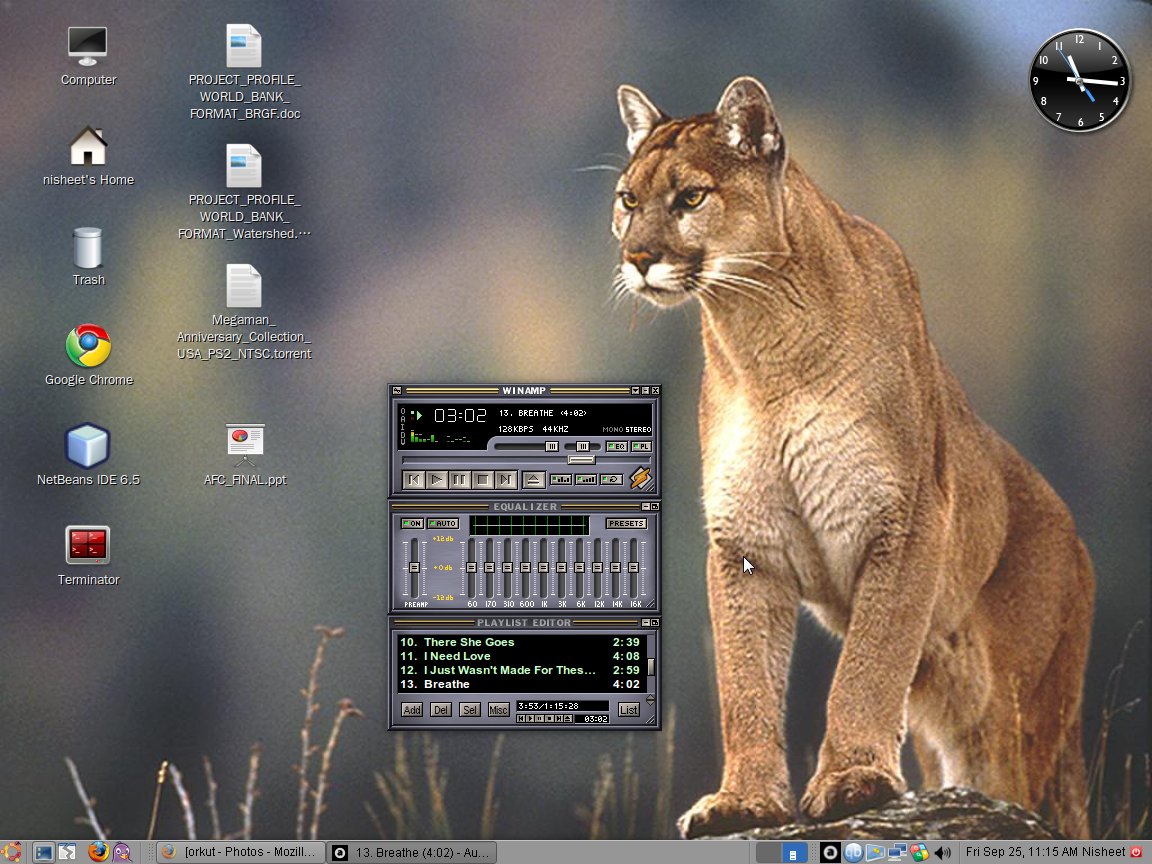Image resolution: width=1152 pixels, height=864 pixels.
Task: Click the network connection tray icon
Action: pos(897,852)
